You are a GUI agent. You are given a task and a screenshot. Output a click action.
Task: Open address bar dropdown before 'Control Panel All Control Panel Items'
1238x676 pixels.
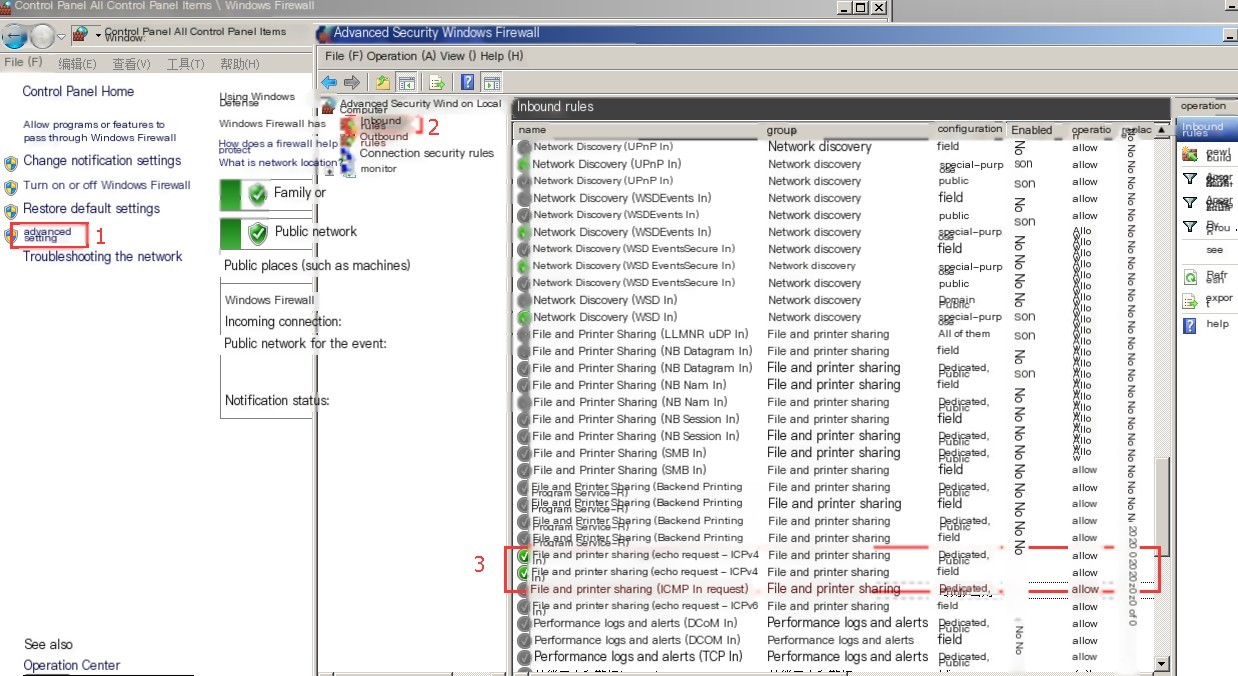[98, 36]
